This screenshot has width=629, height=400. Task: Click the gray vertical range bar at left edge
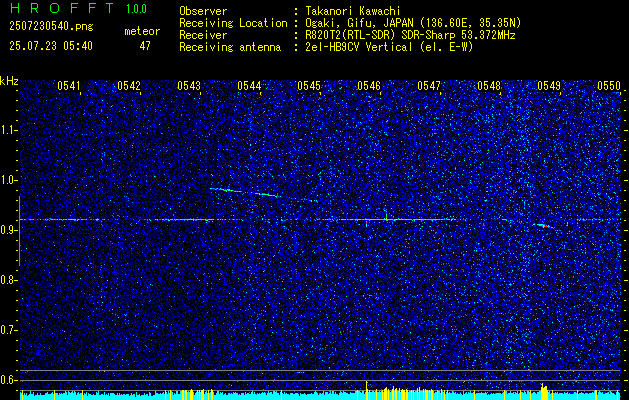[x=19, y=231]
